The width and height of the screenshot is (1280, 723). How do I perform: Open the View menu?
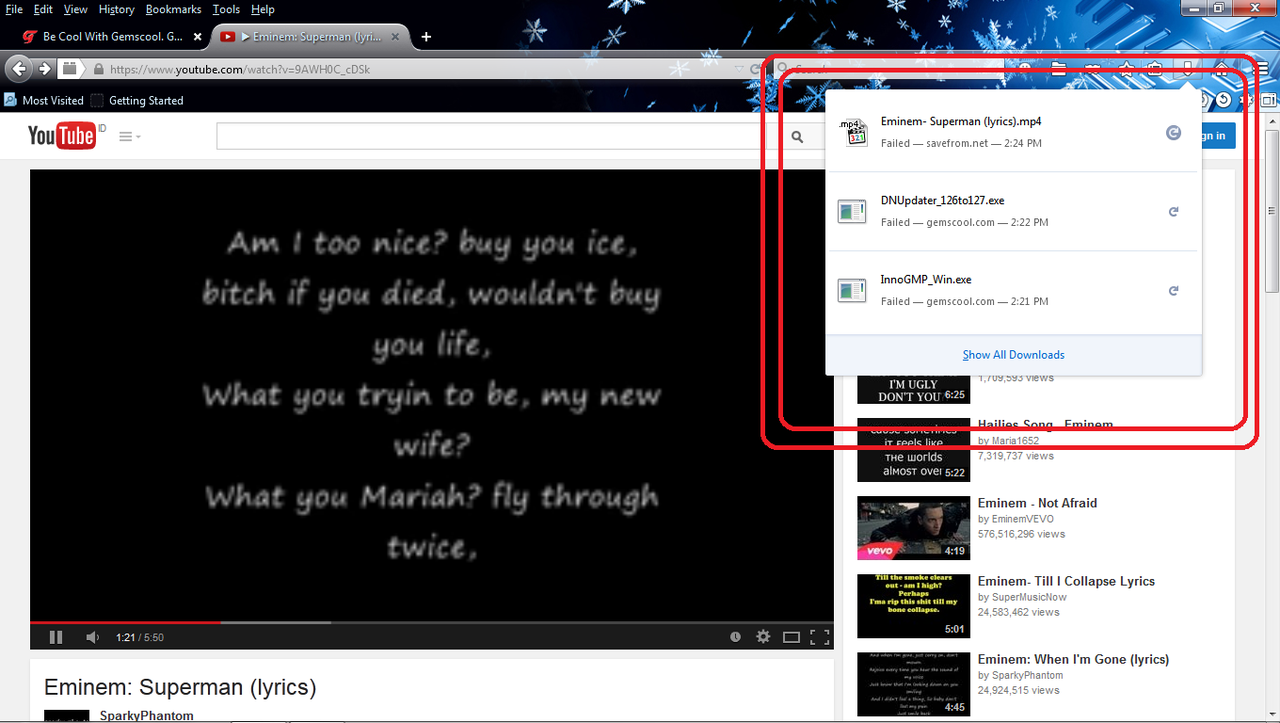coord(75,9)
